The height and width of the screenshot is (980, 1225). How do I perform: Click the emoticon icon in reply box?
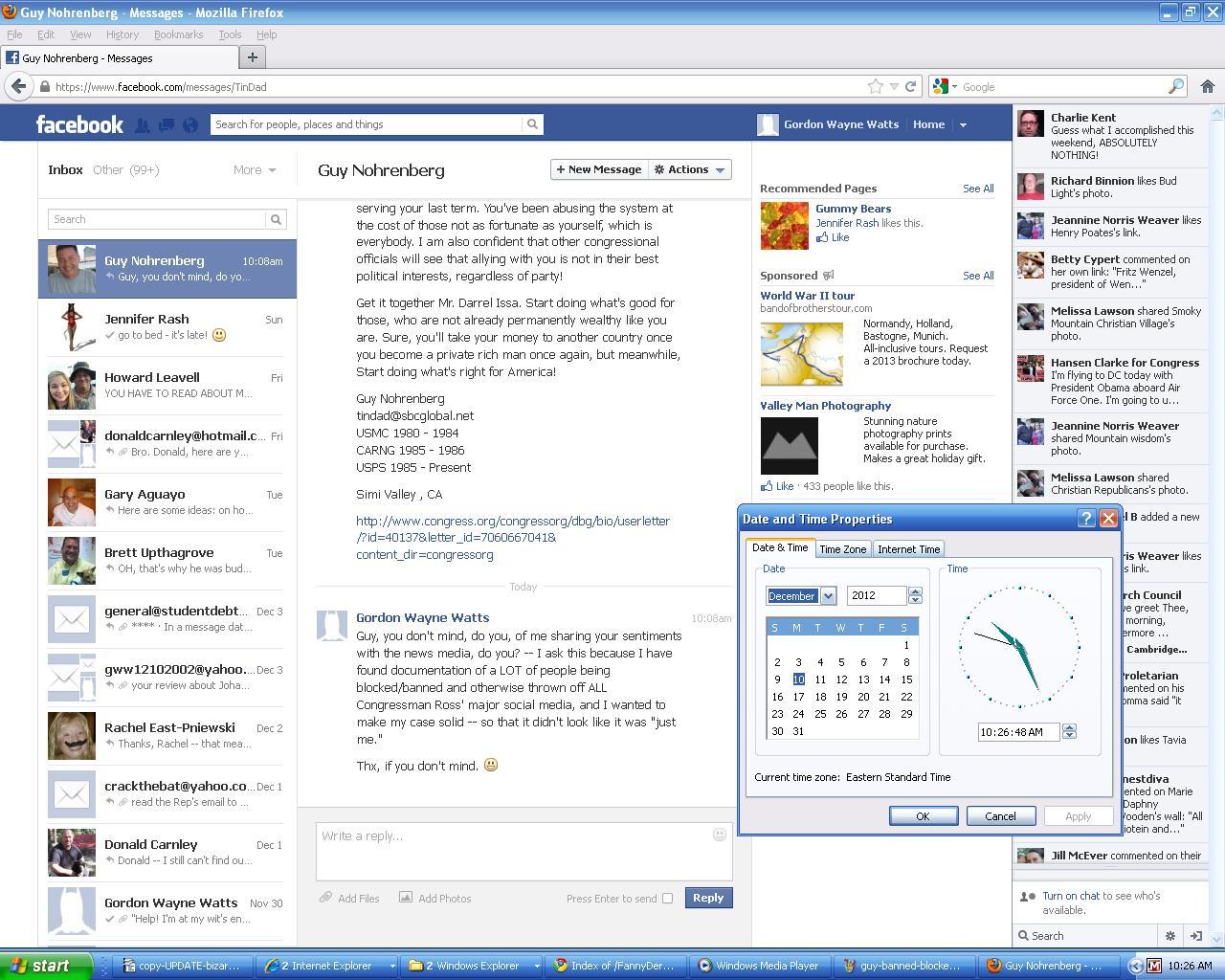(720, 835)
